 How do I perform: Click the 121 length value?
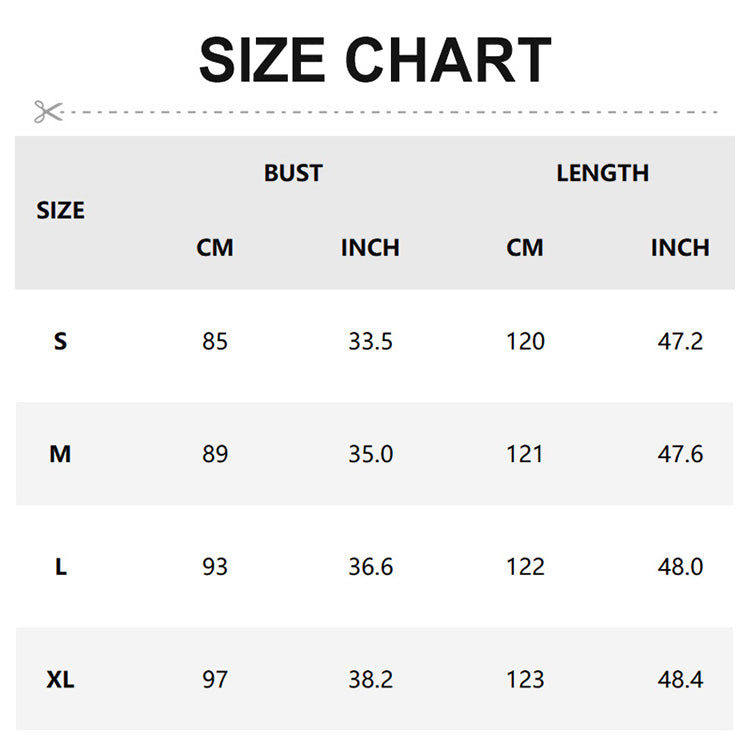(x=525, y=454)
